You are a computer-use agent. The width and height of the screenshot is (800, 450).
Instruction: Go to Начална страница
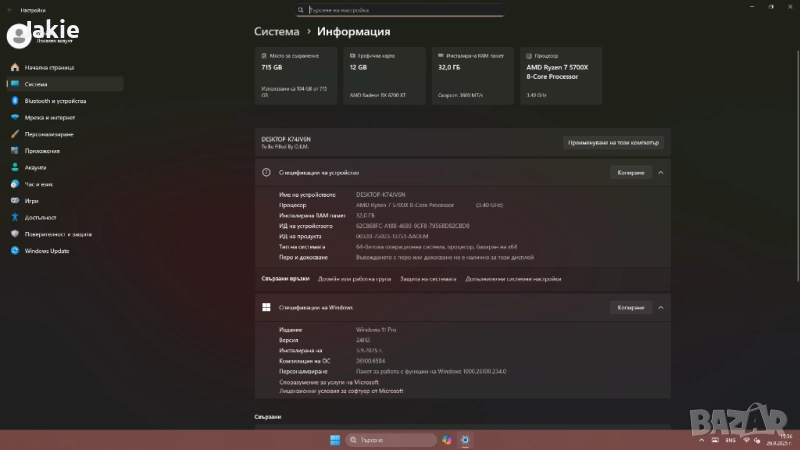click(x=49, y=68)
